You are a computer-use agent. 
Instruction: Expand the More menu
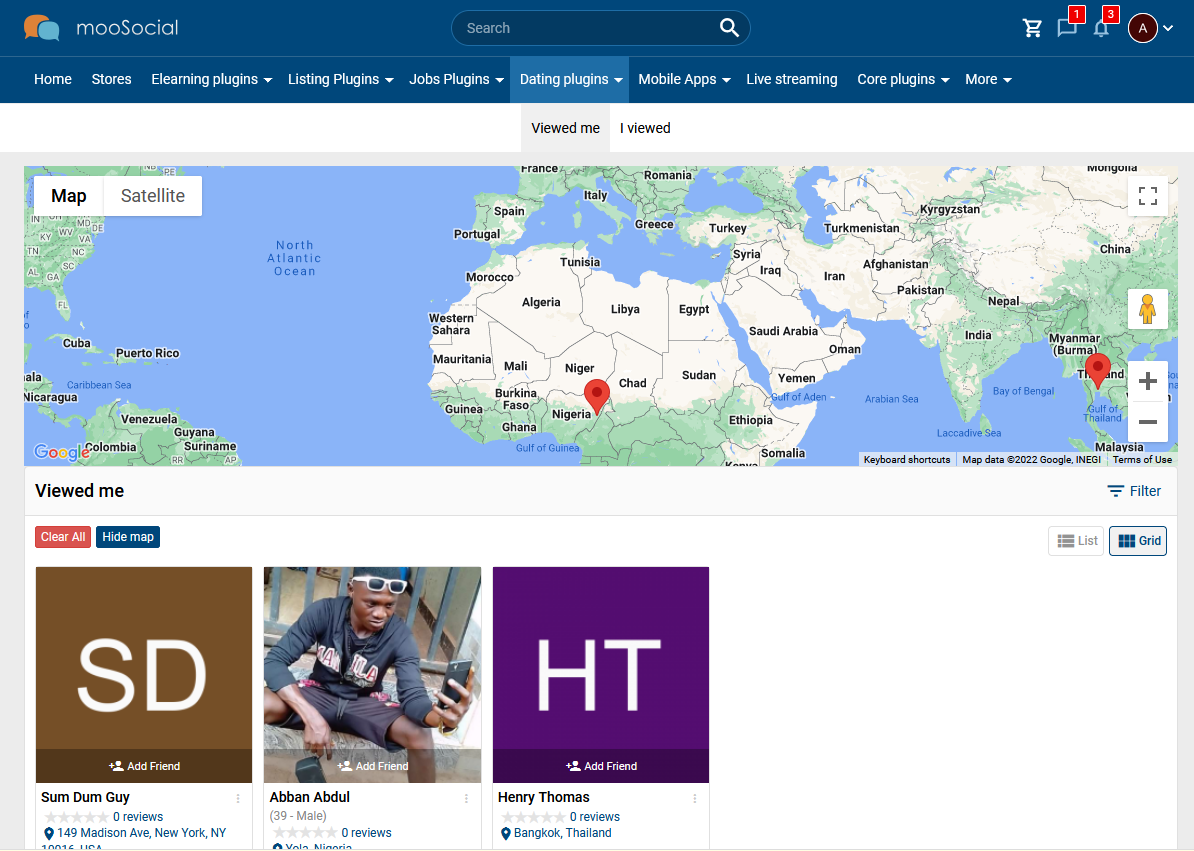point(988,79)
